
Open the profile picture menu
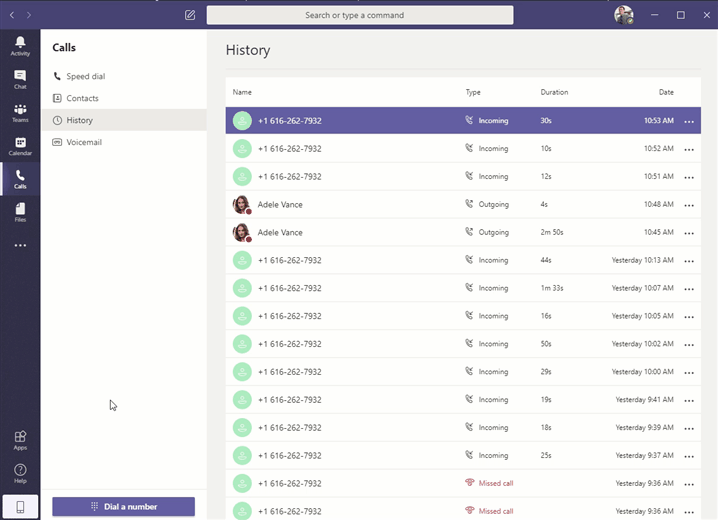(x=624, y=15)
